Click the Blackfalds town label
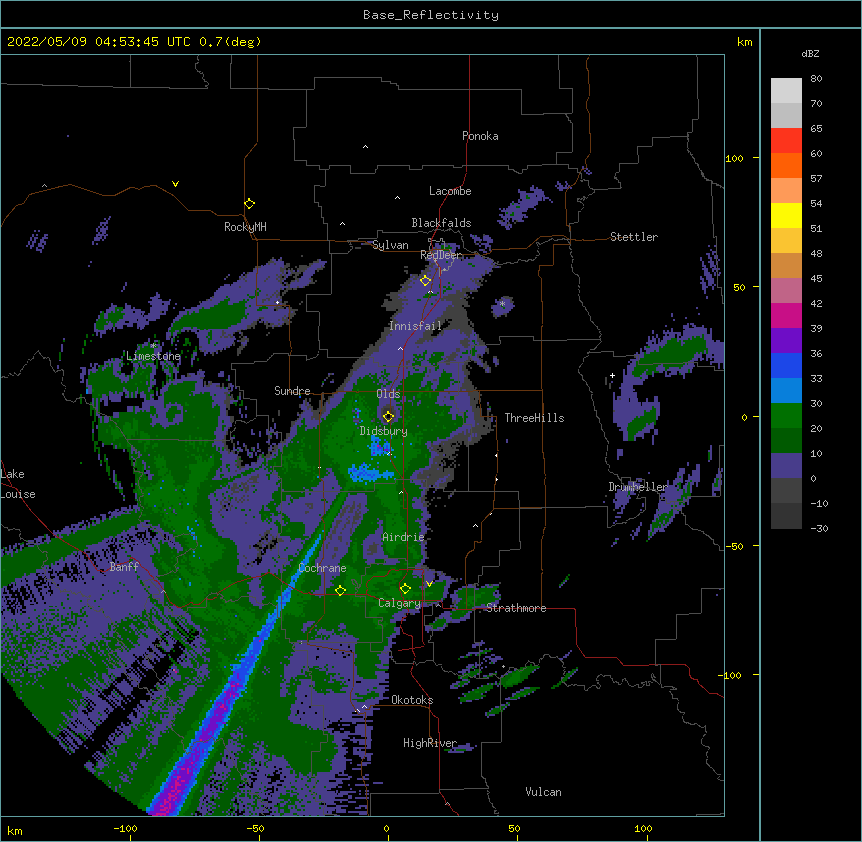This screenshot has width=862, height=842. (x=441, y=223)
